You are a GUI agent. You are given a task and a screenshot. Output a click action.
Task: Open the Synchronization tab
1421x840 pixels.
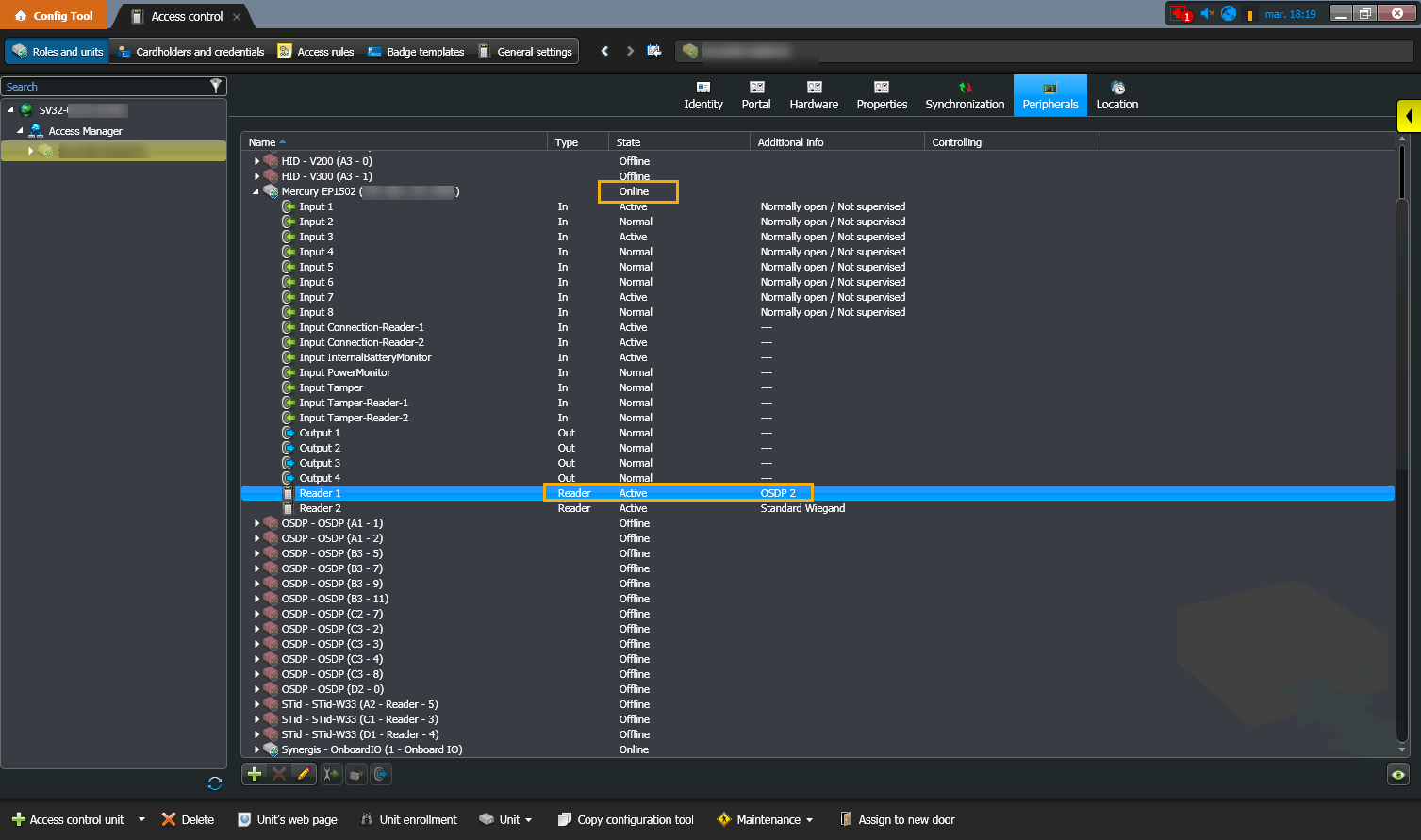[x=965, y=95]
